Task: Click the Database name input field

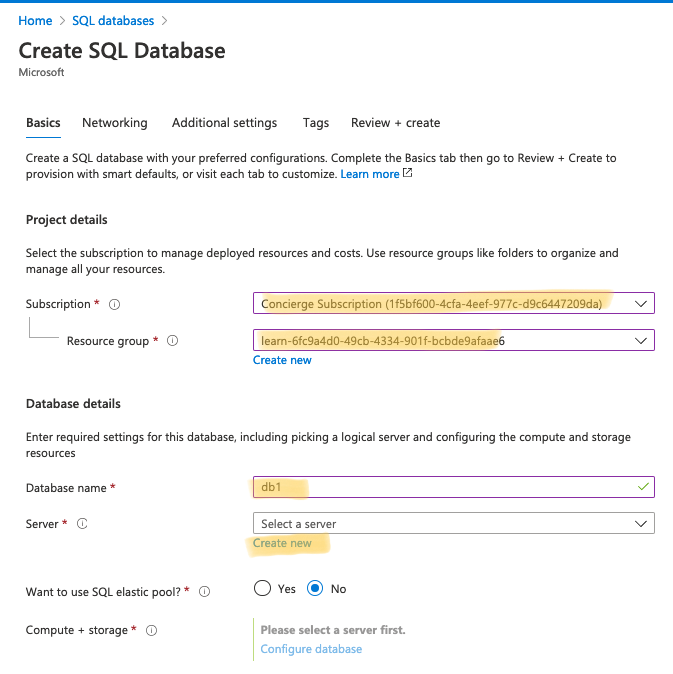Action: click(453, 487)
